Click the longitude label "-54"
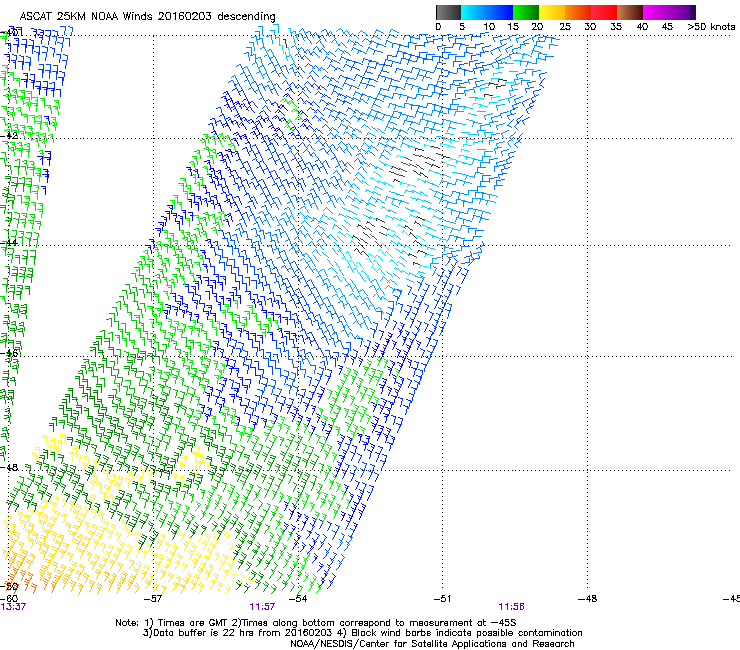Viewport: 740px width, 650px height. [298, 599]
